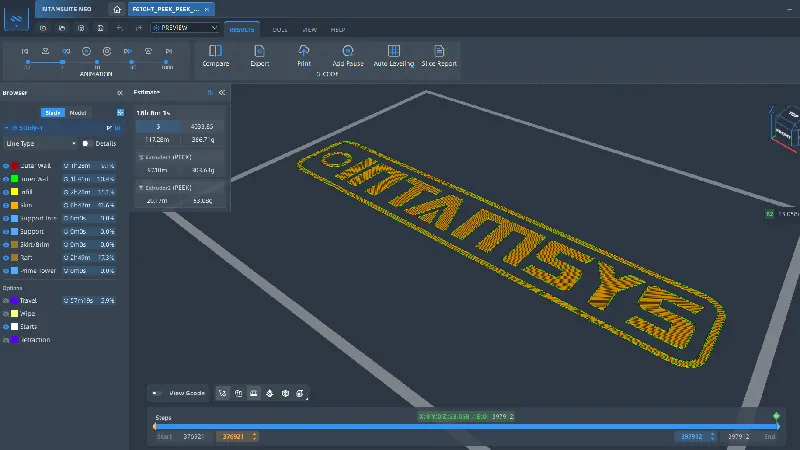Click the second viewport display icon
Image resolution: width=800 pixels, height=450 pixels.
pyautogui.click(x=238, y=393)
